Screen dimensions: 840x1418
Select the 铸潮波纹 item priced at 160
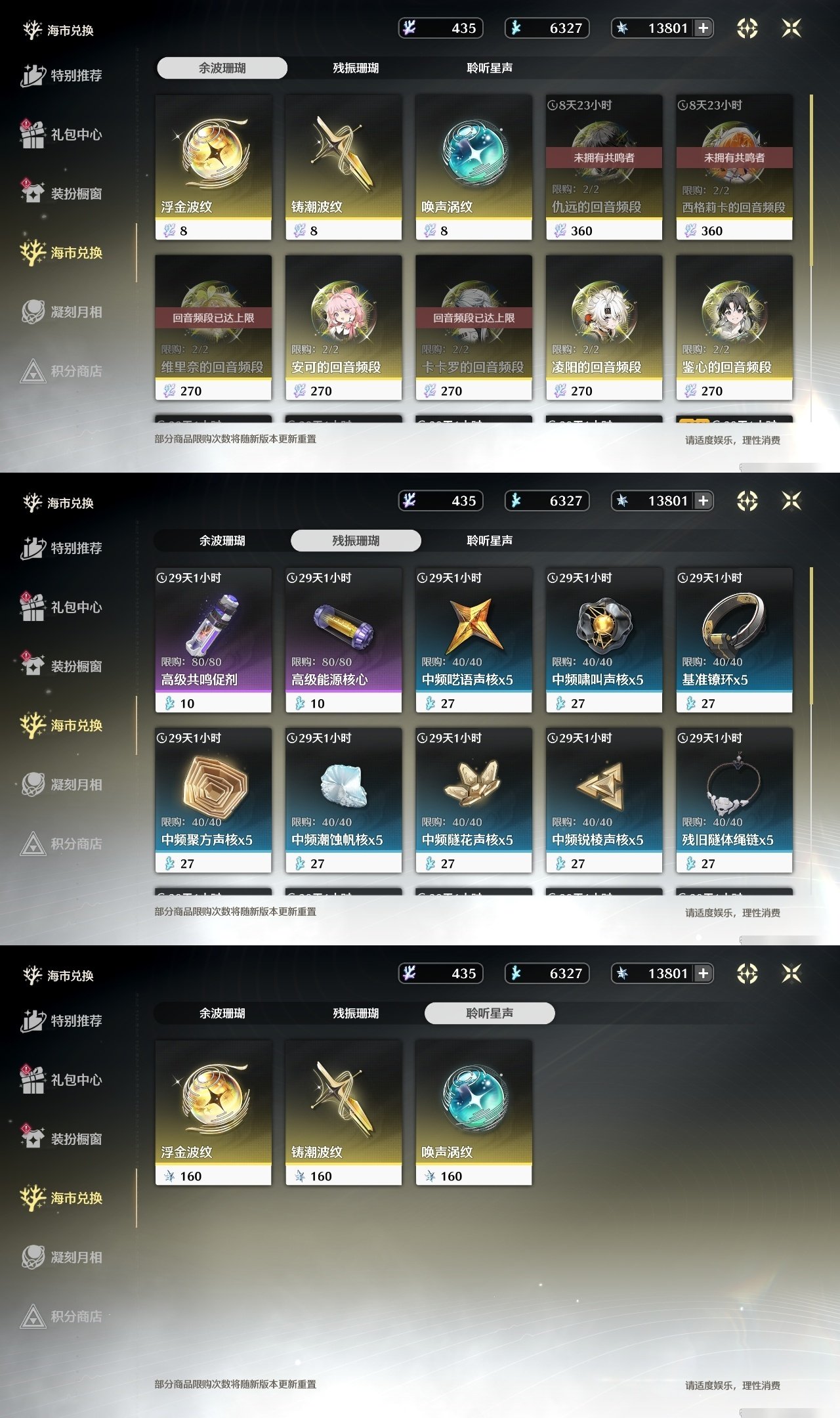tap(343, 1113)
